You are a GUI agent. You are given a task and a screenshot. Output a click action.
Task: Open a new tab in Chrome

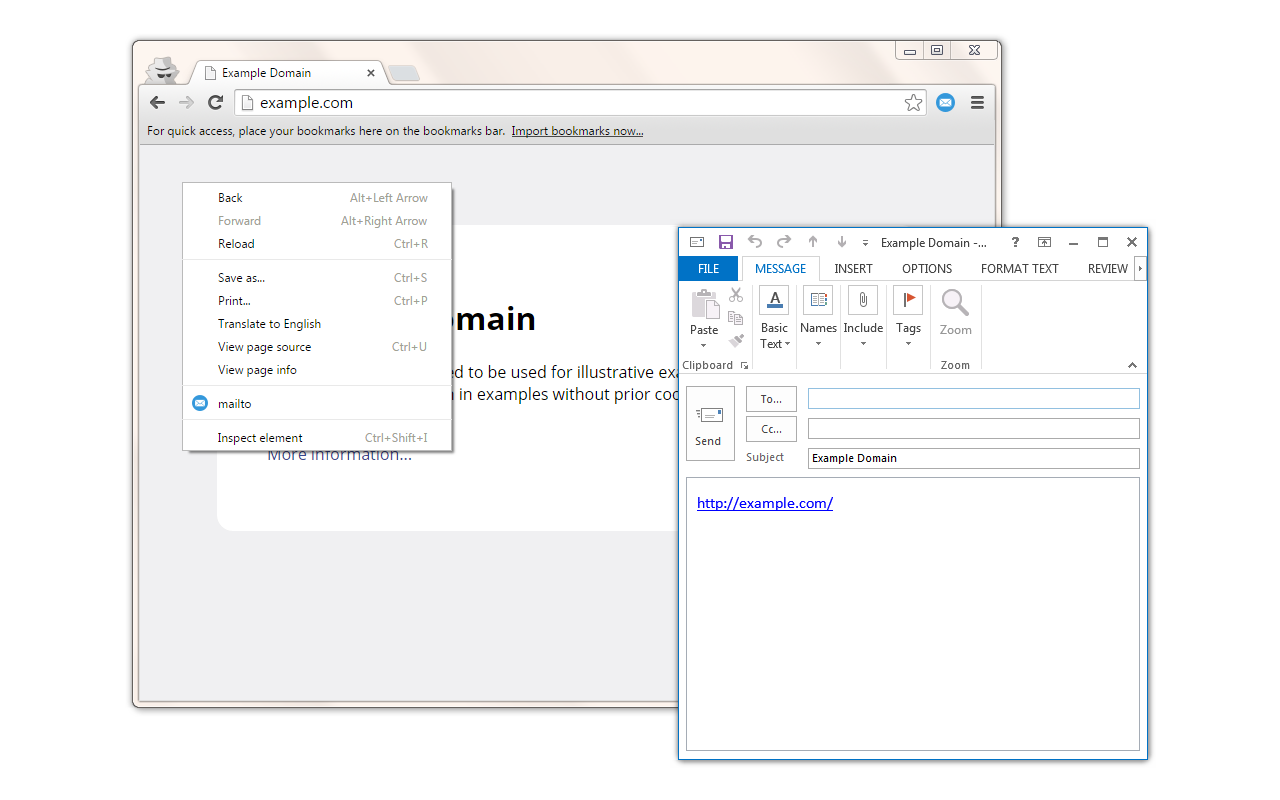[x=404, y=73]
